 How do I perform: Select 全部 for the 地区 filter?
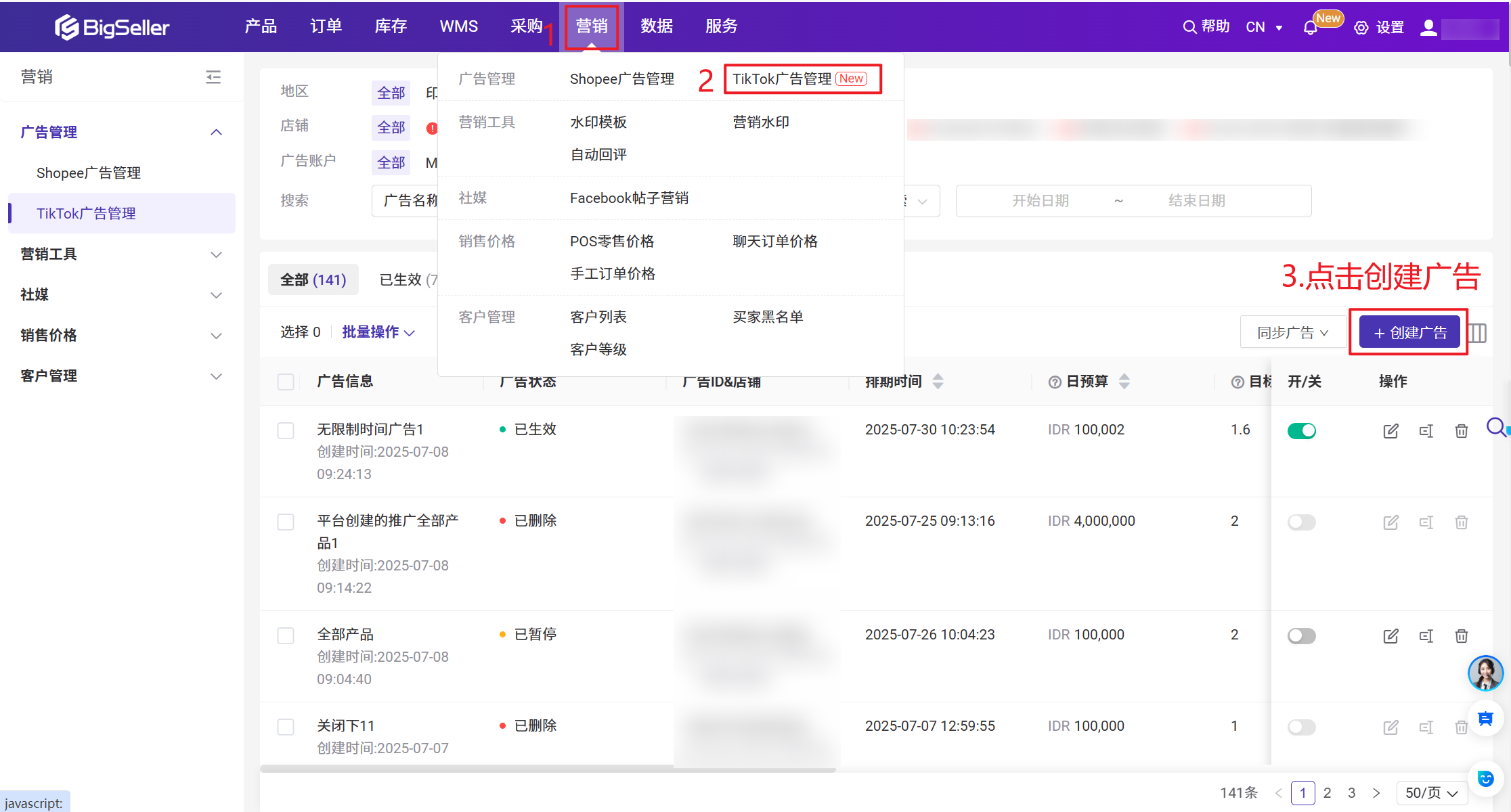point(391,93)
